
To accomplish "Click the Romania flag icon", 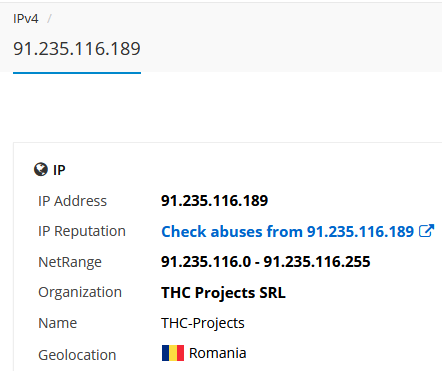I will click(x=173, y=353).
